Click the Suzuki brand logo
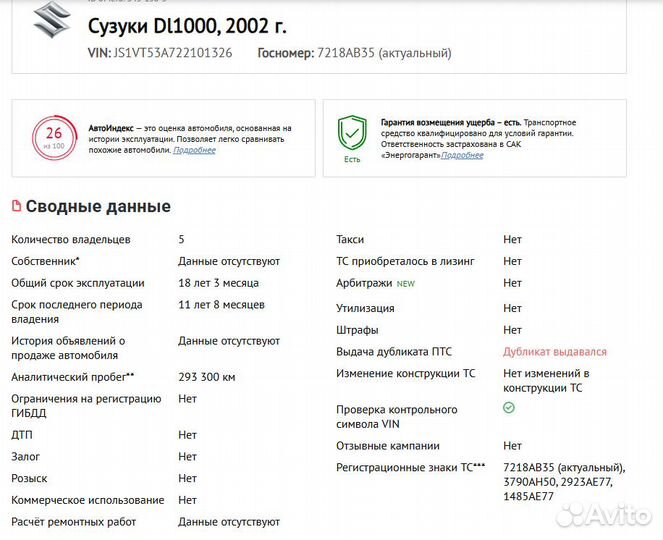This screenshot has width=663, height=540. click(52, 19)
